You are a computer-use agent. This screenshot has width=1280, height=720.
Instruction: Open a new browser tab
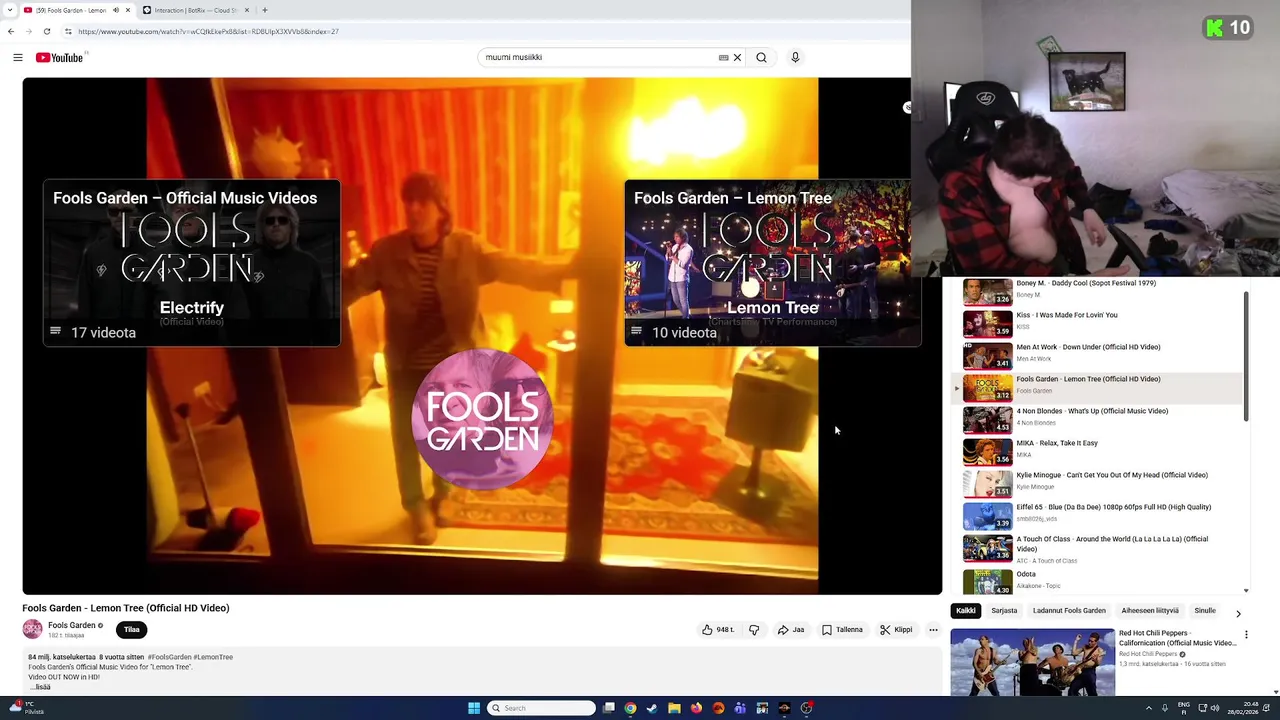tap(265, 10)
